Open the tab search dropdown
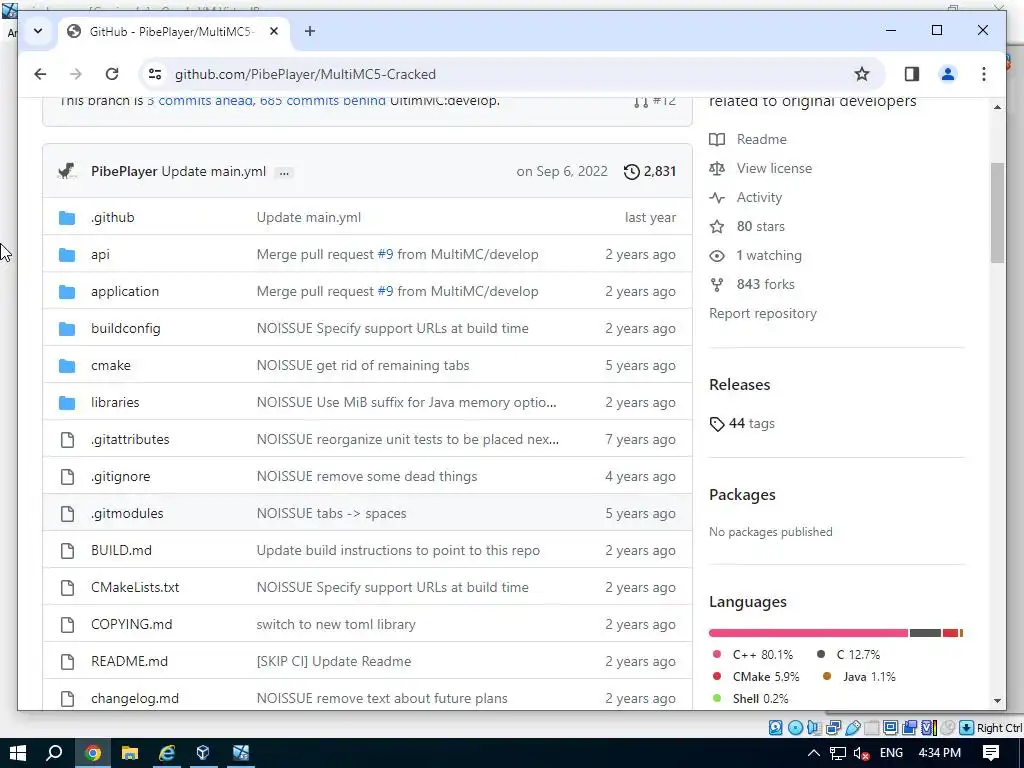 tap(38, 31)
